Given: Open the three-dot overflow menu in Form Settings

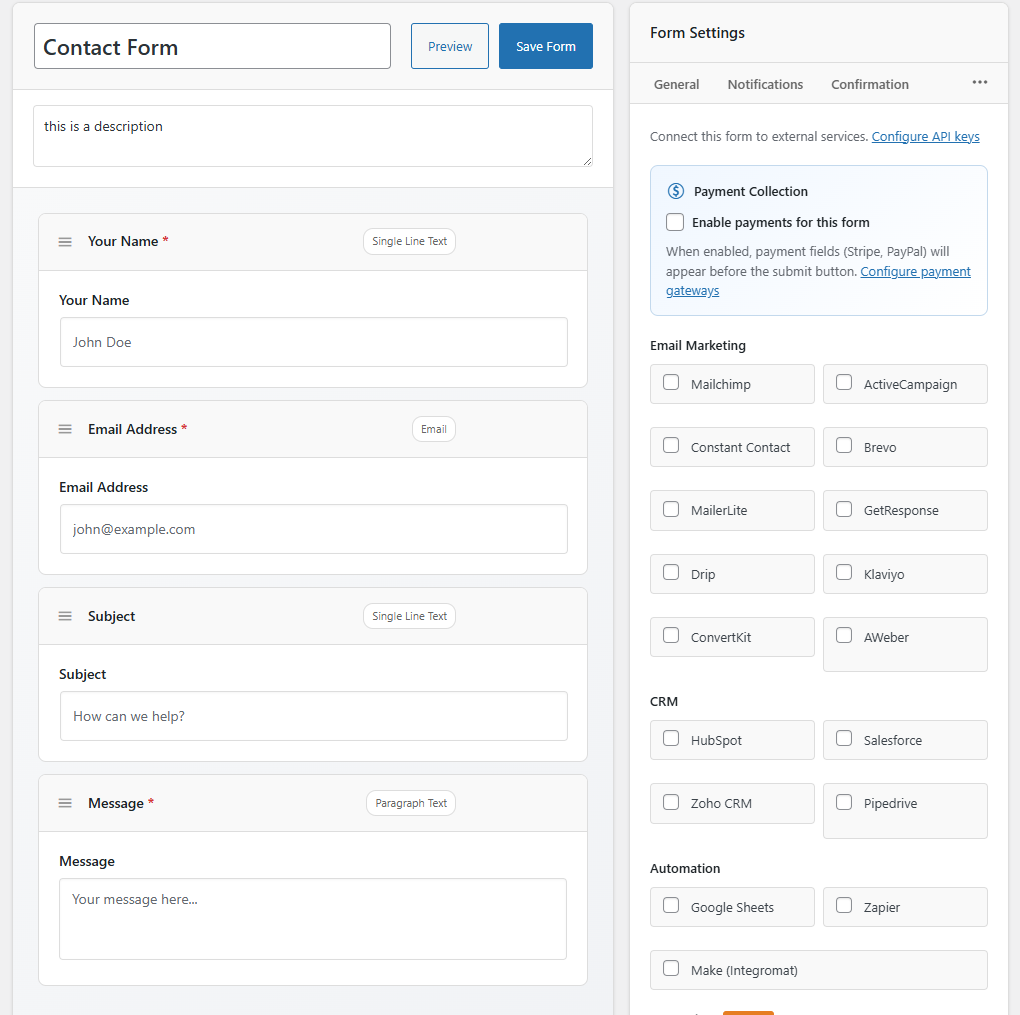Looking at the screenshot, I should click(979, 83).
